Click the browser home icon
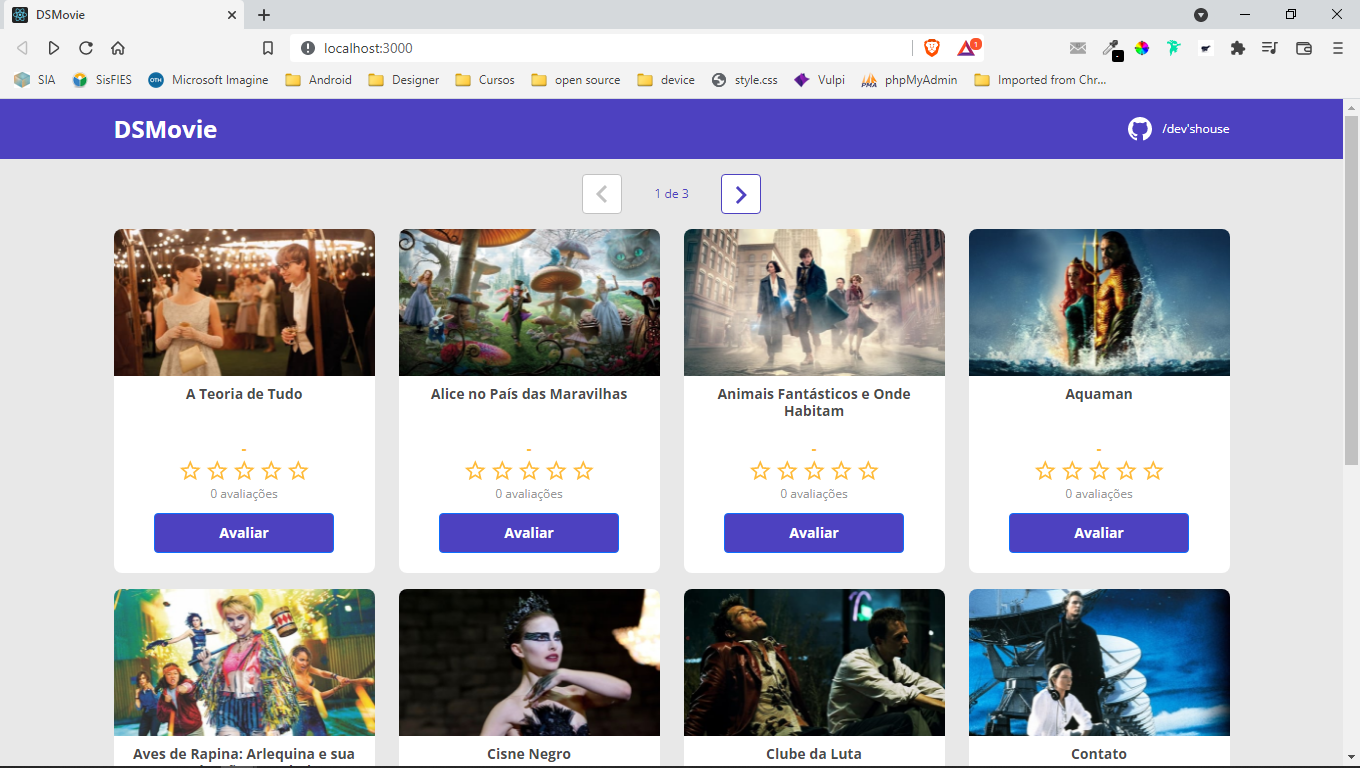This screenshot has height=768, width=1360. [117, 47]
